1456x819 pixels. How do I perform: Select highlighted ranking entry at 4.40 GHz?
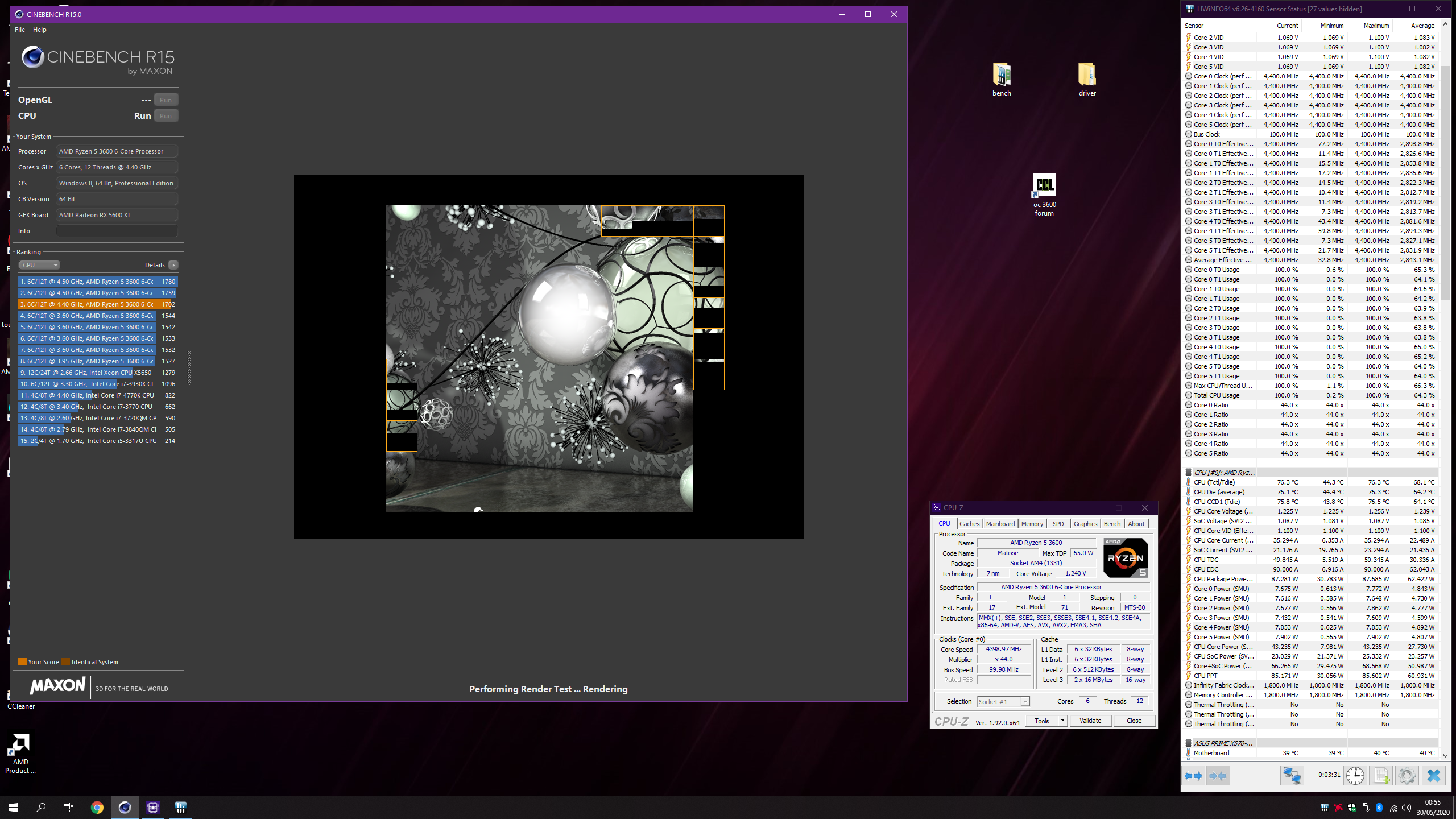[x=98, y=304]
